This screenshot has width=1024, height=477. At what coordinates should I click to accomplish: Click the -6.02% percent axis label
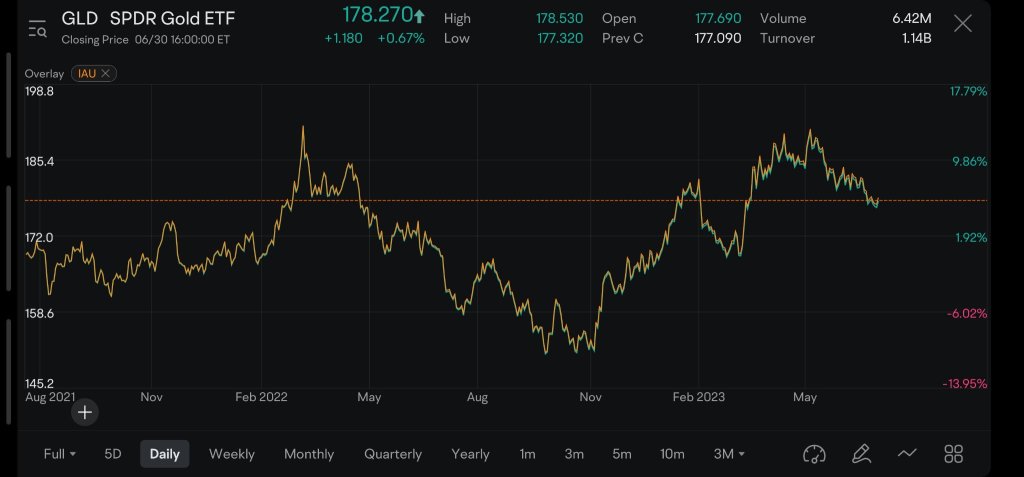point(967,313)
